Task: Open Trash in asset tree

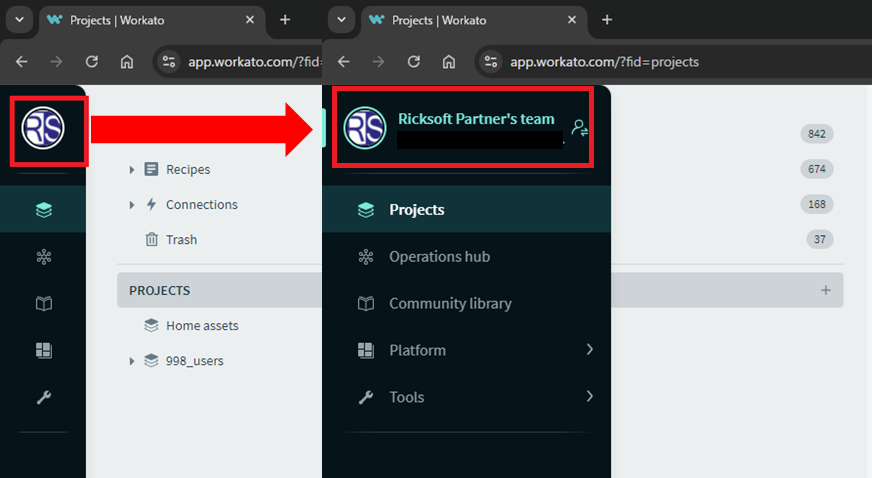Action: 181,240
